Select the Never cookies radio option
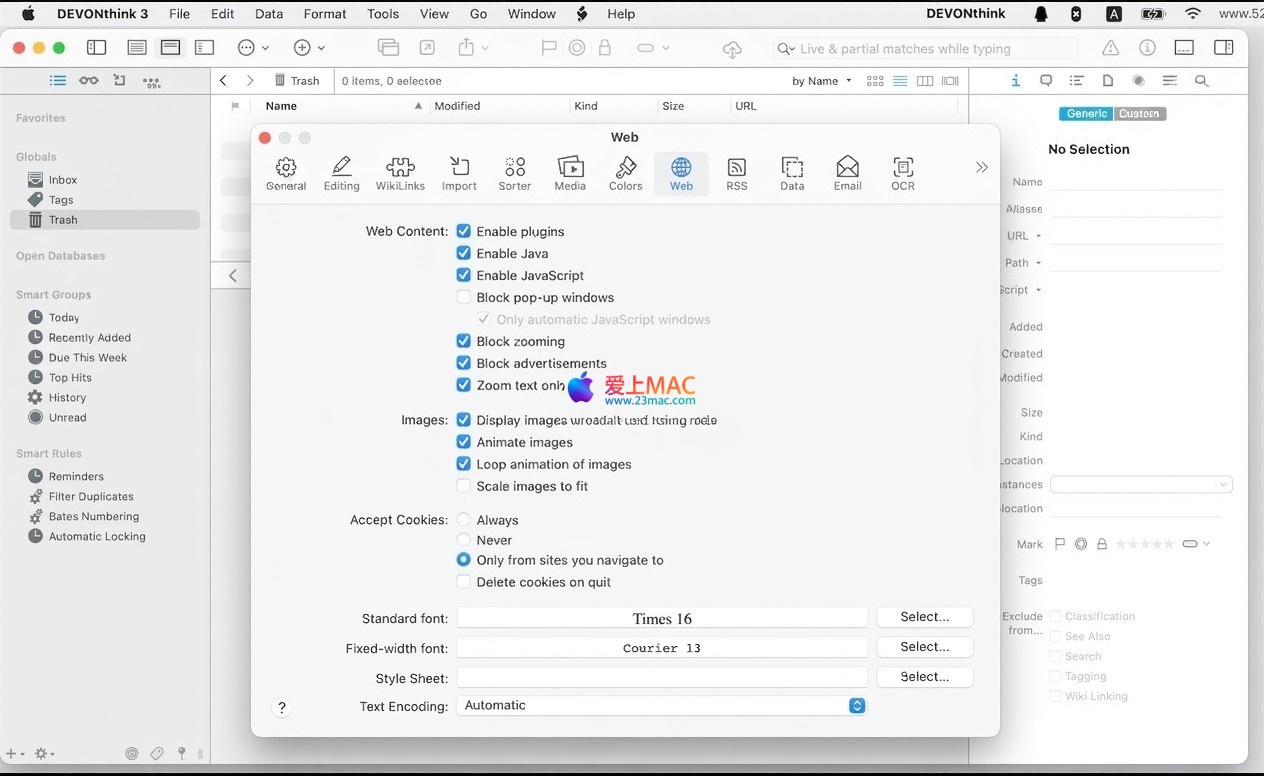 tap(464, 540)
